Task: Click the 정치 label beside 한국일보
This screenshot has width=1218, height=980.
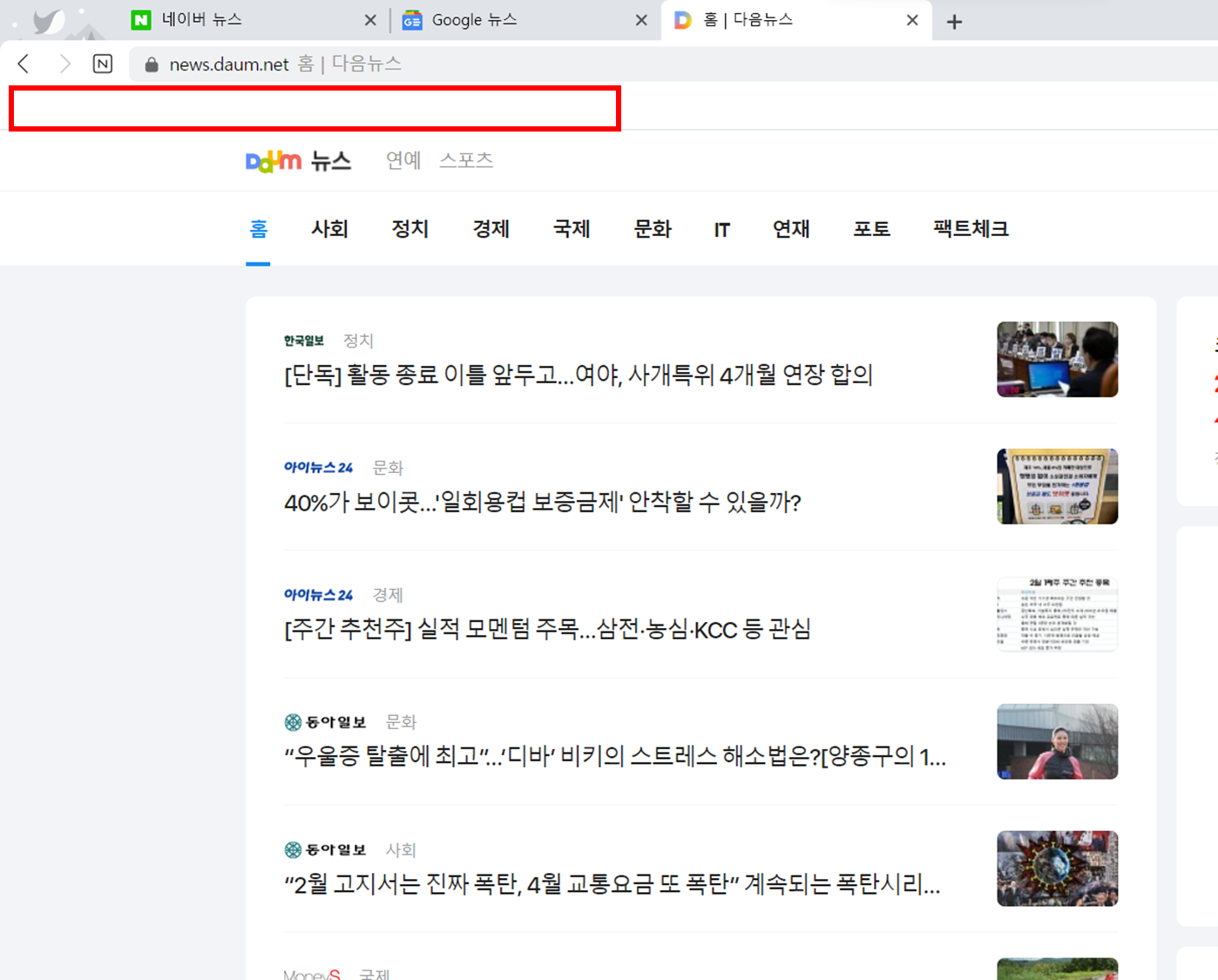Action: pos(358,341)
